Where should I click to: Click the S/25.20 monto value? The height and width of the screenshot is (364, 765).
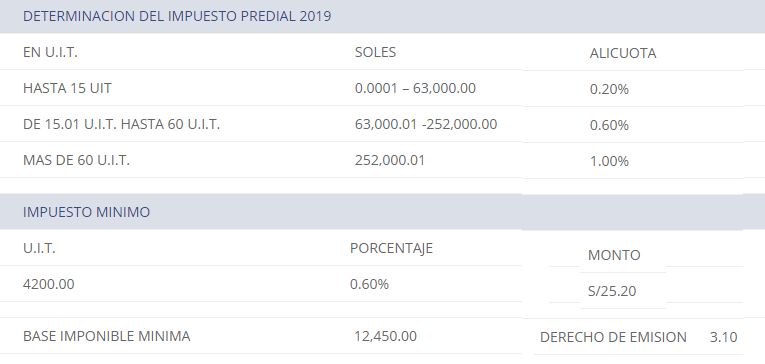click(612, 291)
